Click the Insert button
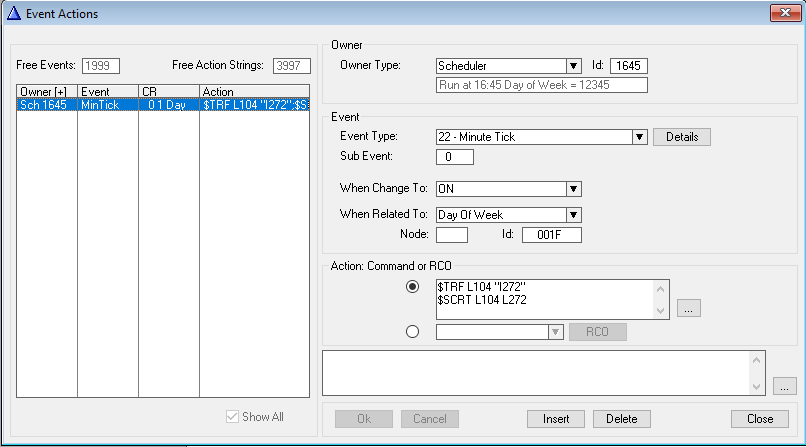 pos(556,419)
